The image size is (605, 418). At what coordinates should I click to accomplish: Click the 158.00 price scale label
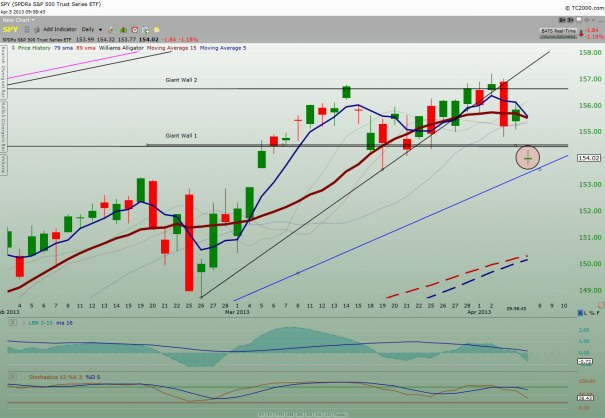tap(590, 52)
